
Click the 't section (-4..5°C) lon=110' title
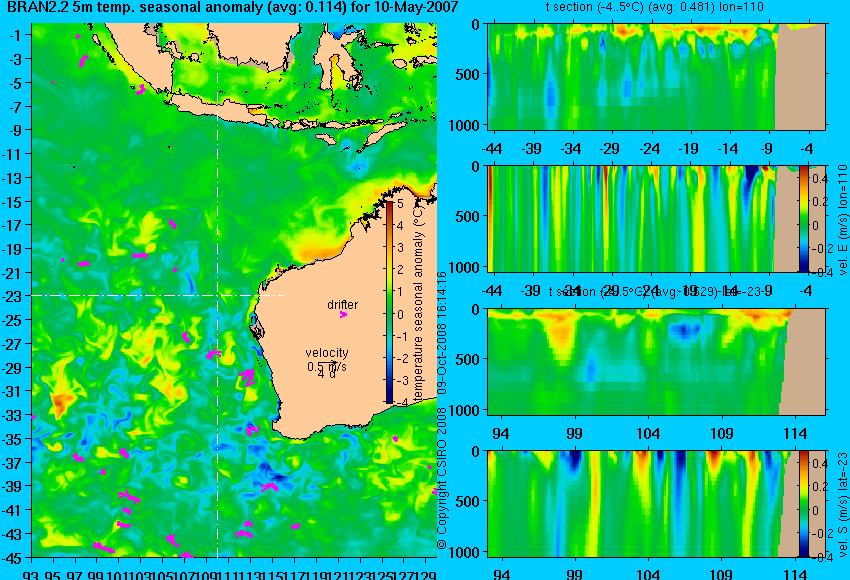(655, 8)
